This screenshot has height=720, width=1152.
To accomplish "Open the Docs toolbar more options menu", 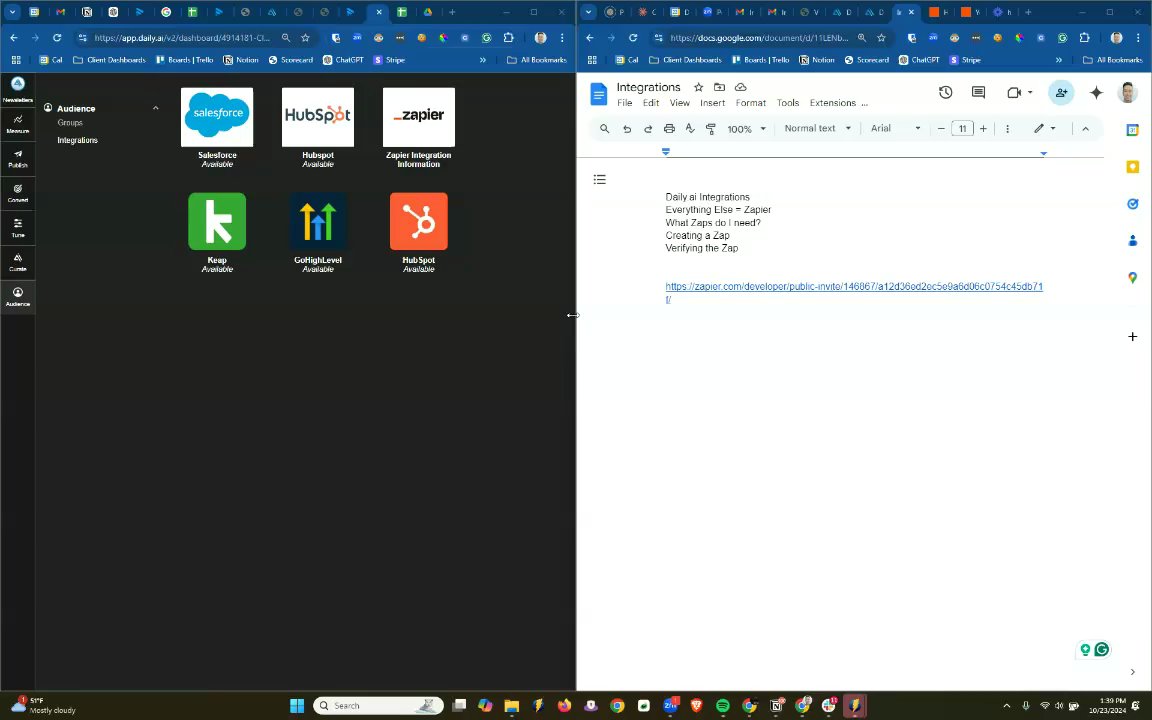I will (1007, 129).
